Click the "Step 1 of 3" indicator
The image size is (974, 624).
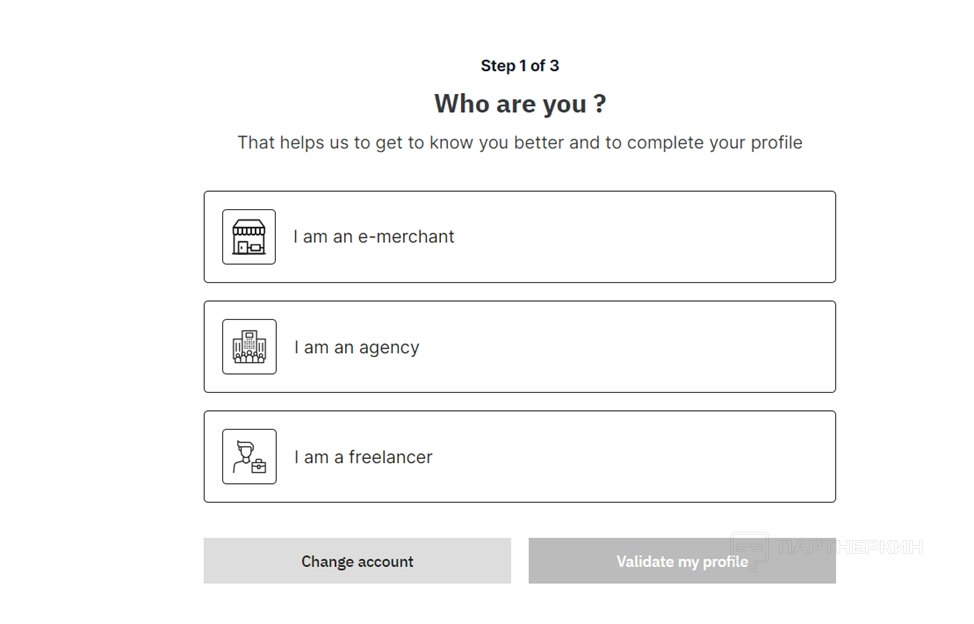point(519,66)
